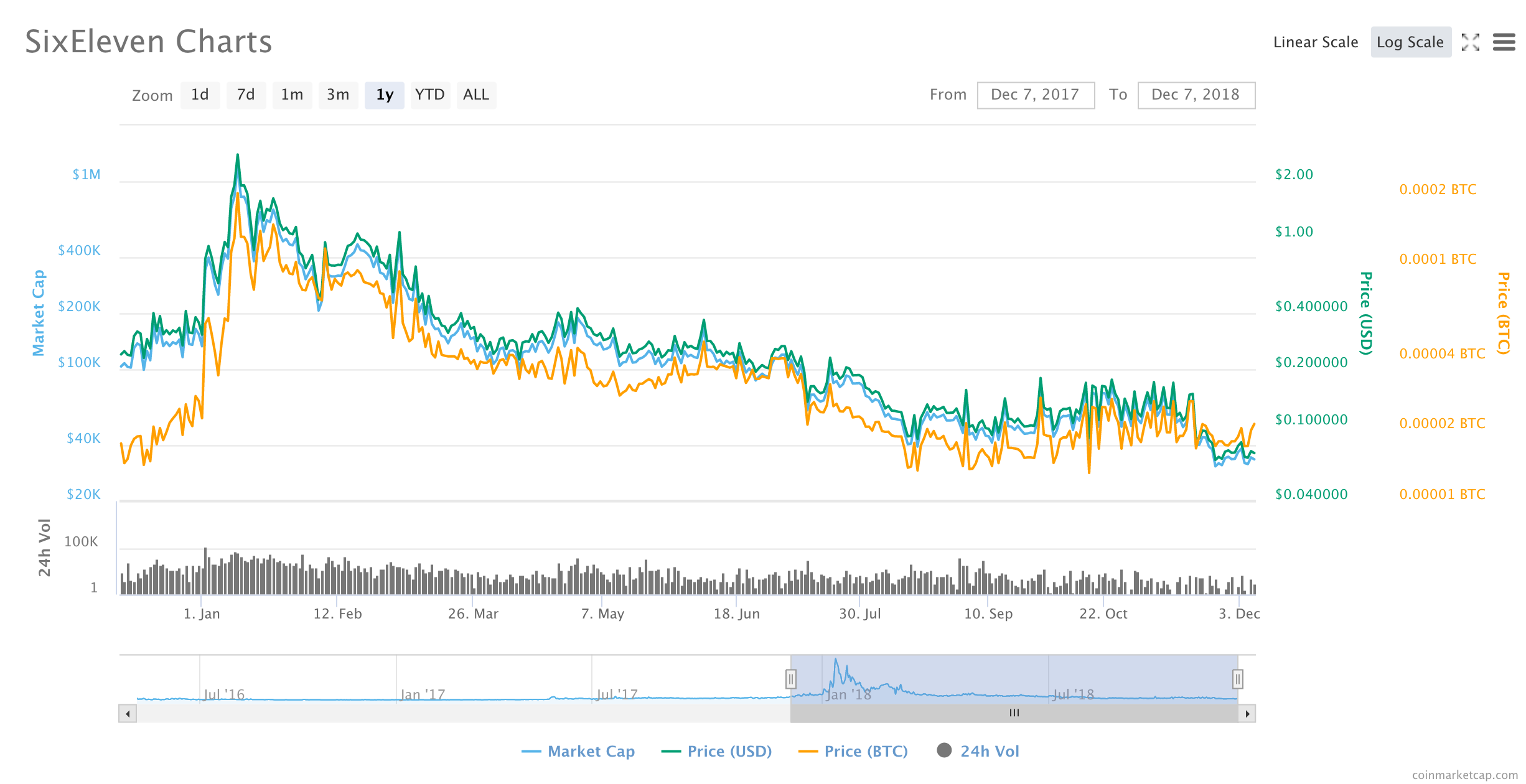
Task: Click the Price (BTC) vertical axis title
Action: click(x=1503, y=314)
